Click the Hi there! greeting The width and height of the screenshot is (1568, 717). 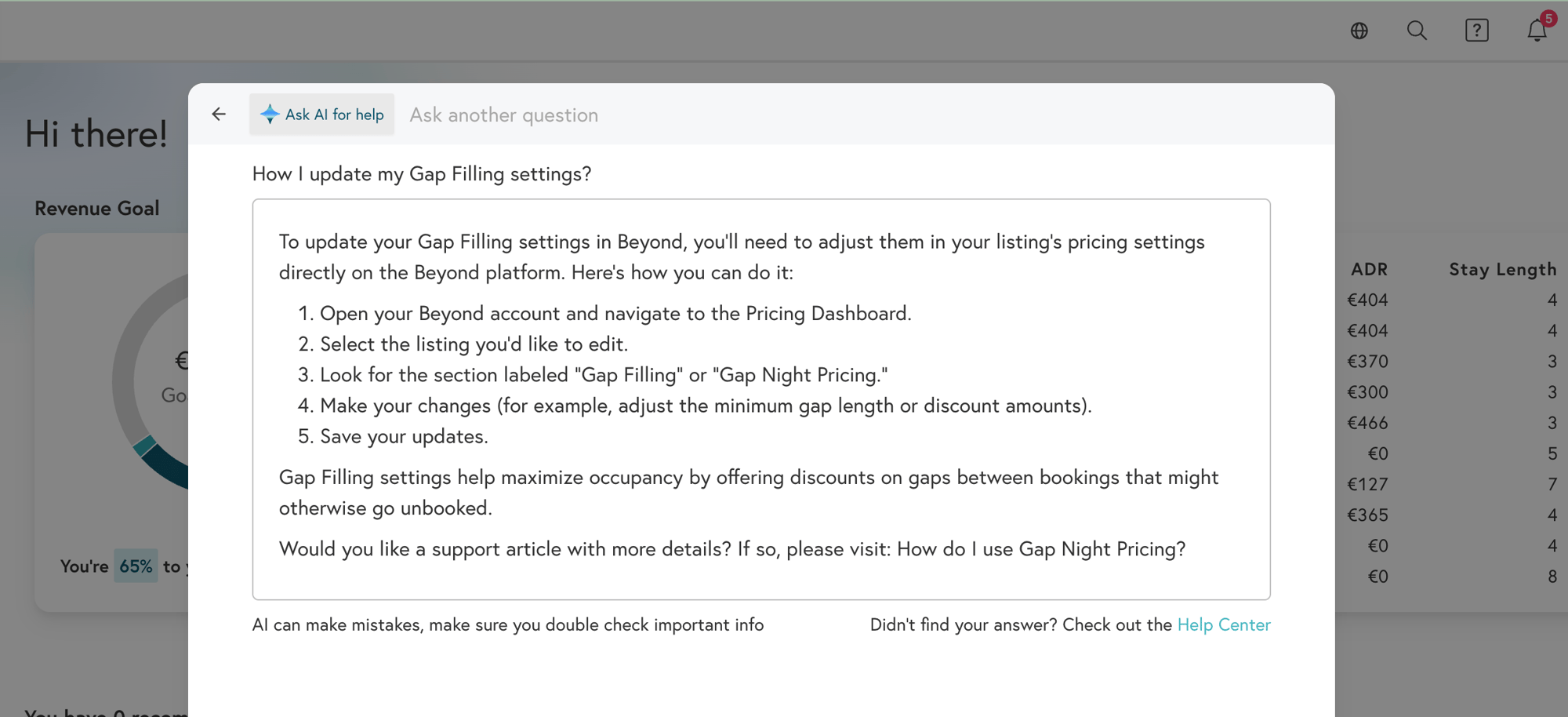click(x=96, y=134)
